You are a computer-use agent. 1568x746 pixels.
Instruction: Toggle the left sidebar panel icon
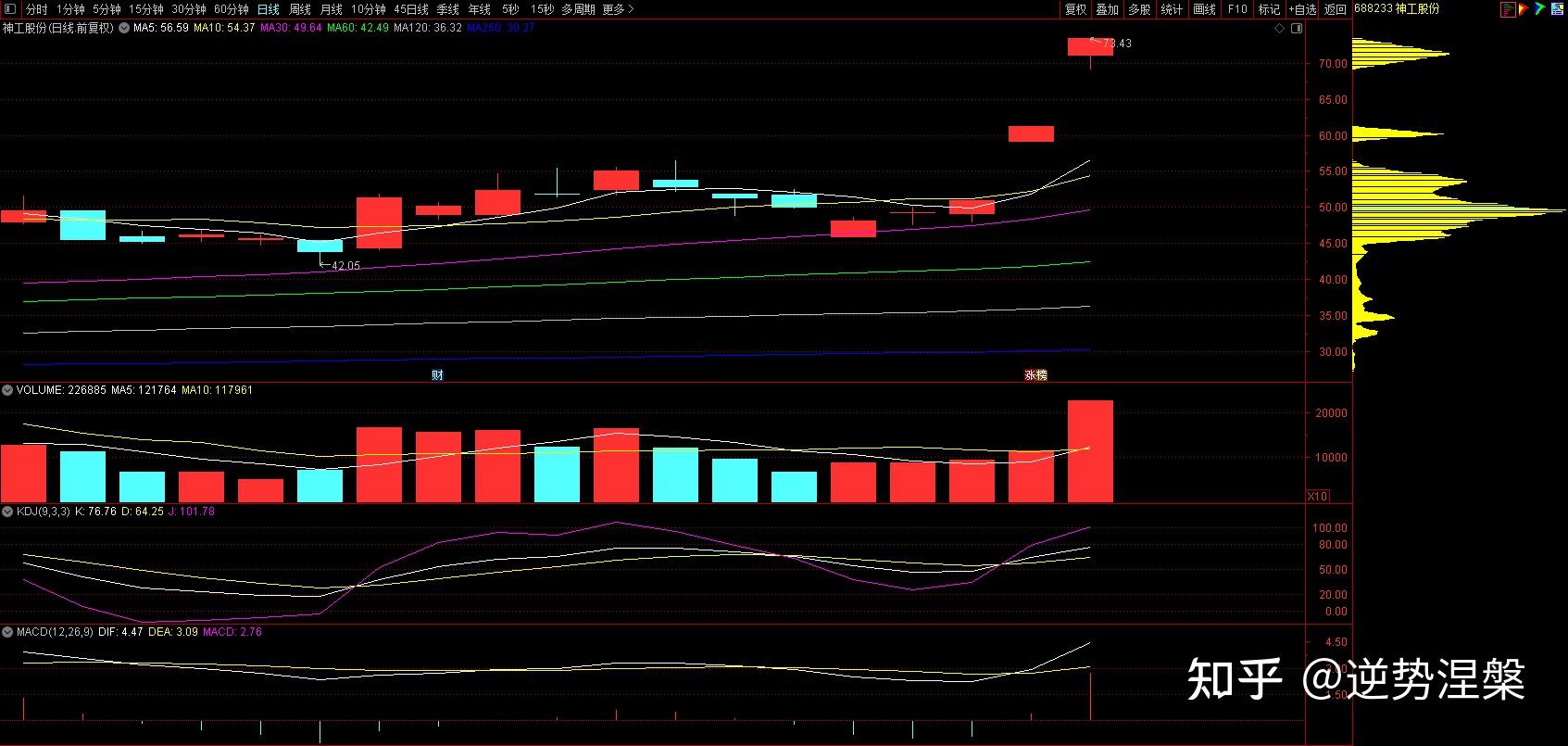(9, 9)
